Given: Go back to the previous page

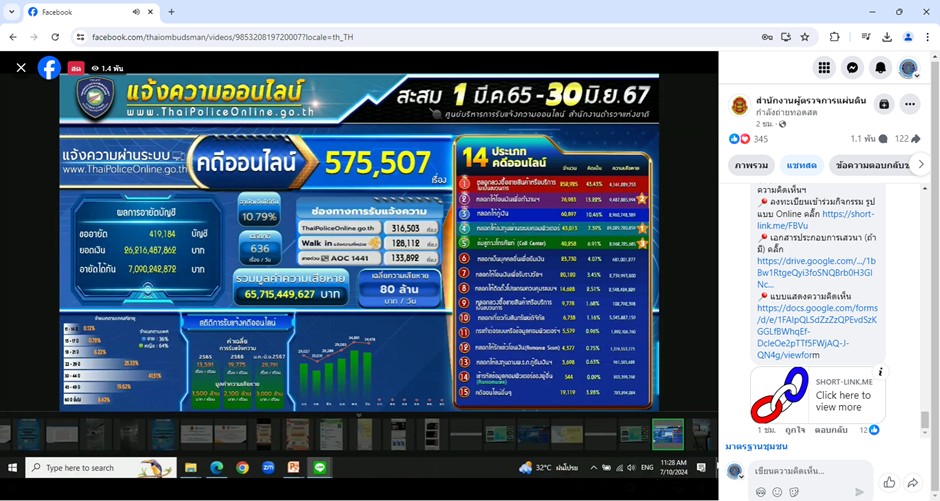Looking at the screenshot, I should [13, 37].
